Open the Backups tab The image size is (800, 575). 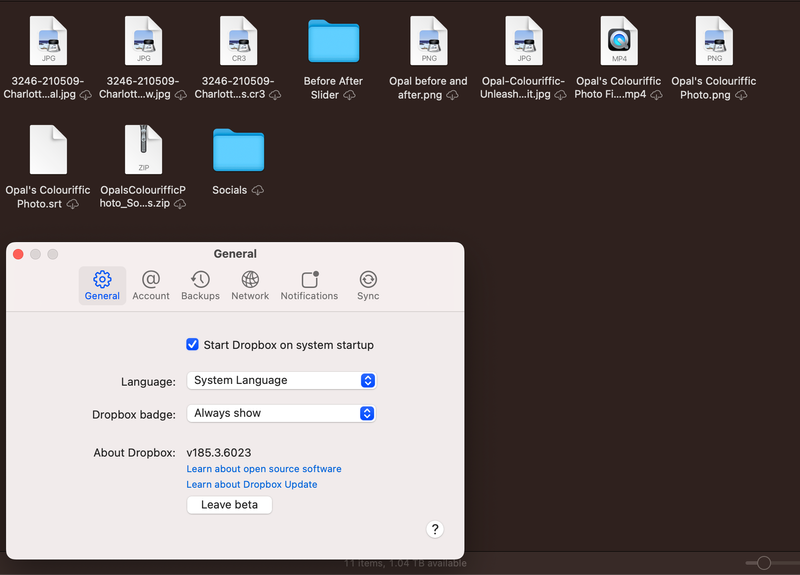pyautogui.click(x=200, y=286)
